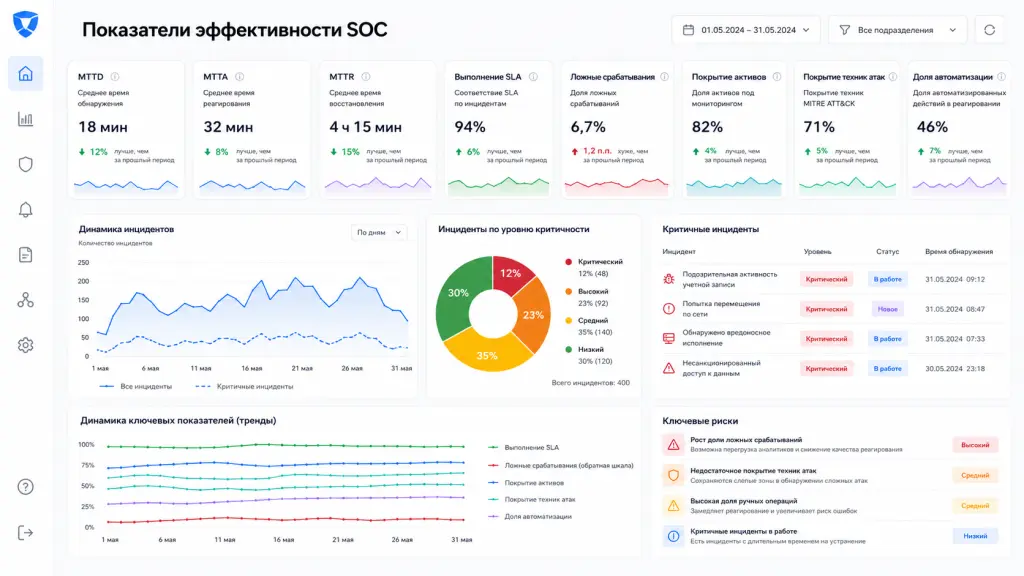Click Низкий risk level badge
Image resolution: width=1024 pixels, height=576 pixels.
click(975, 536)
